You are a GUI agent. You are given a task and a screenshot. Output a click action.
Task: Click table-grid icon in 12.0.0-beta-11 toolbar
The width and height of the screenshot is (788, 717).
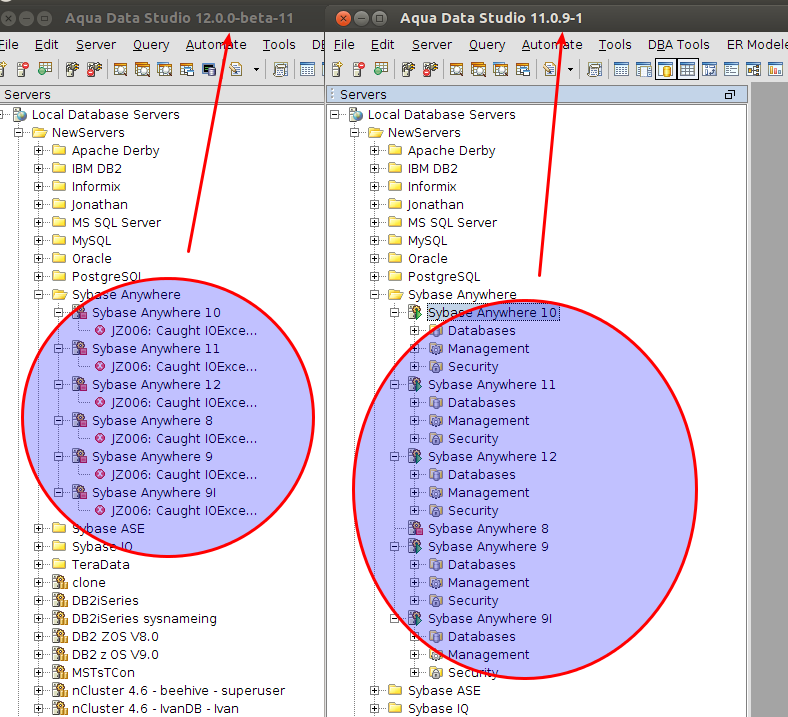307,69
